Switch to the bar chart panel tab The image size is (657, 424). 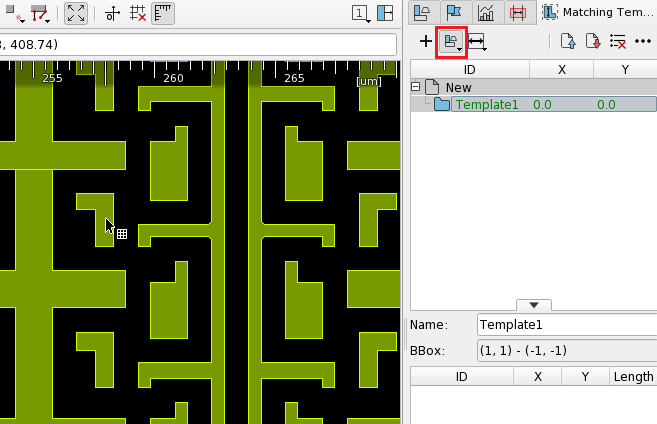tap(486, 13)
